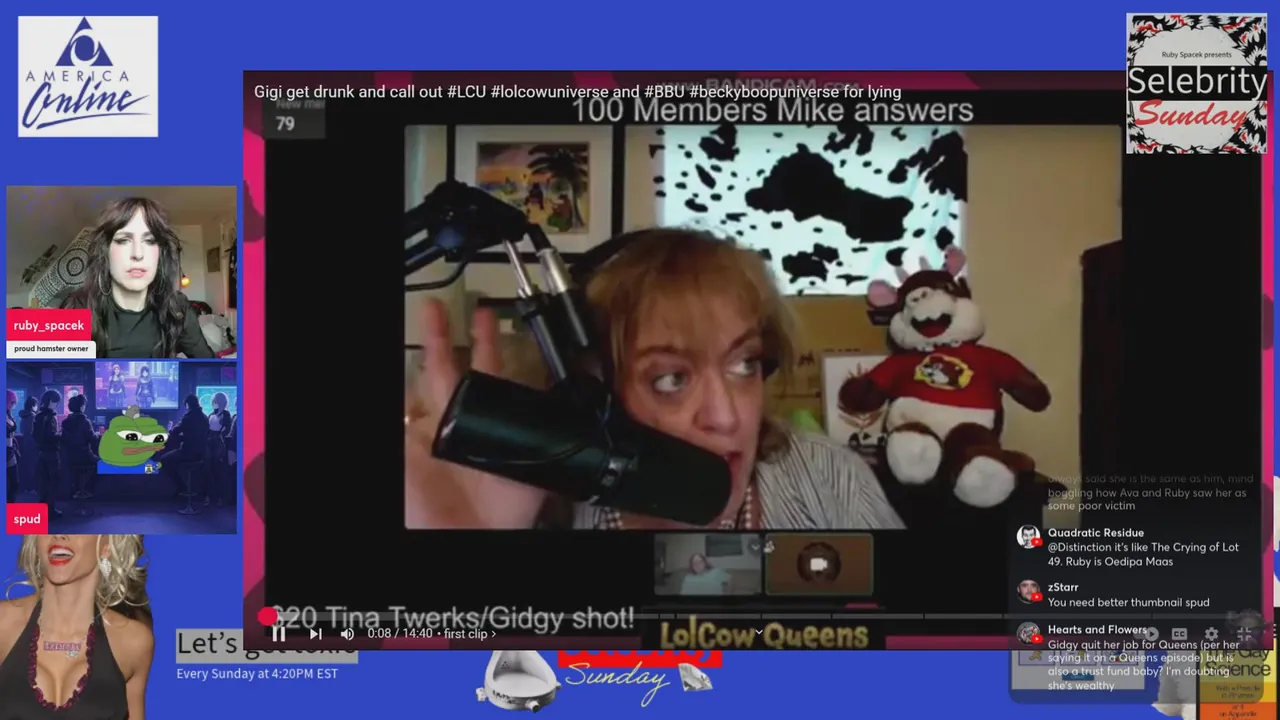Open the player settings gear
This screenshot has height=720, width=1280.
(1211, 633)
